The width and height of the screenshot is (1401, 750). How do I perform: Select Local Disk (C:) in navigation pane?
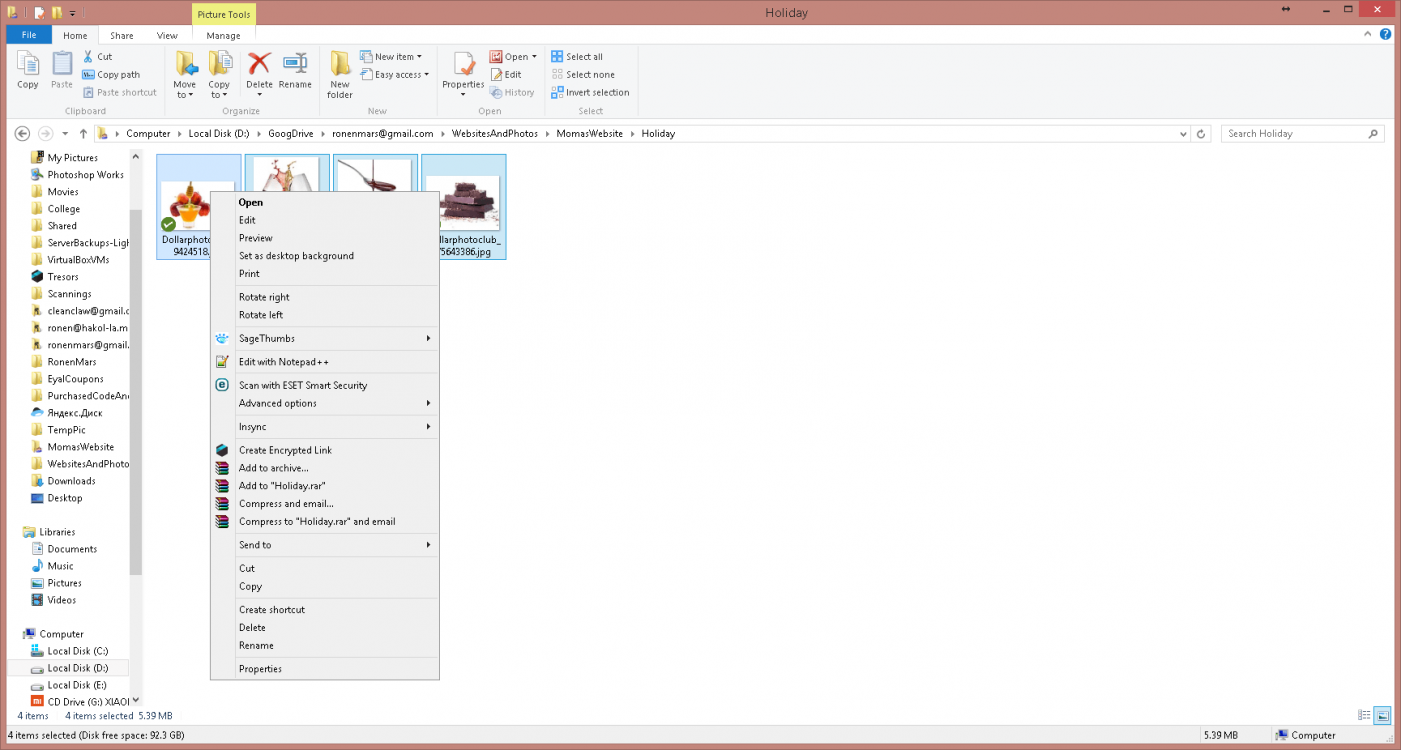77,651
